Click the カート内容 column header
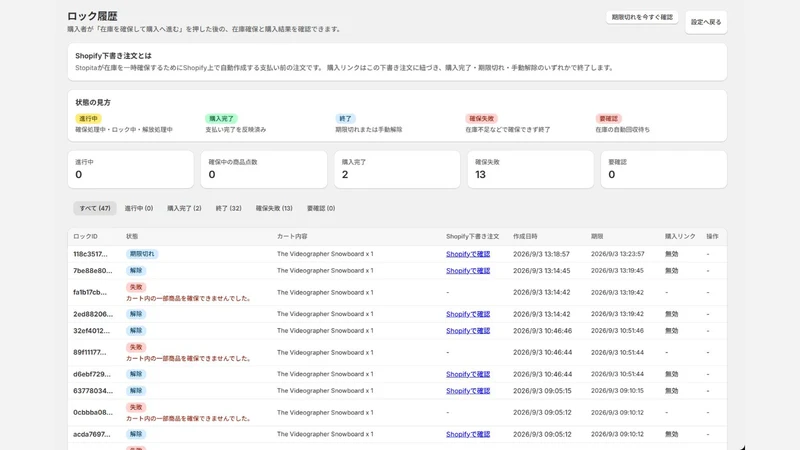Viewport: 800px width, 450px height. [292, 237]
